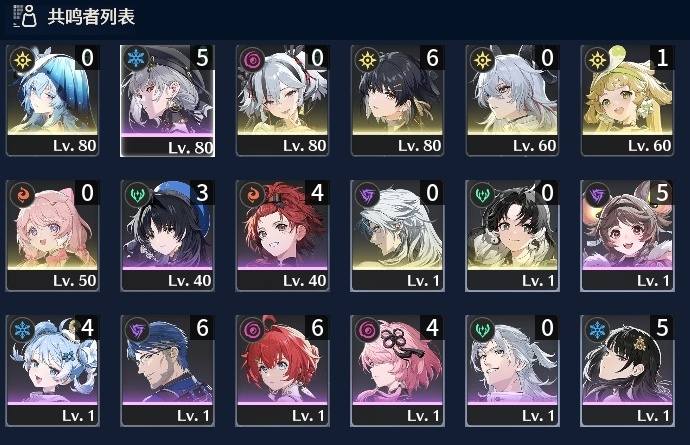Select the black long-haired character in bottom row

click(628, 371)
